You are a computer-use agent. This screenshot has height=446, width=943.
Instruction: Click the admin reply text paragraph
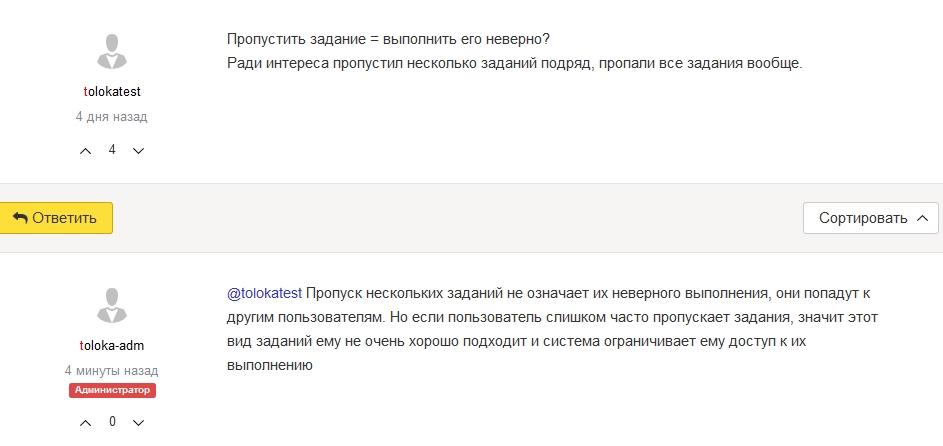(552, 329)
